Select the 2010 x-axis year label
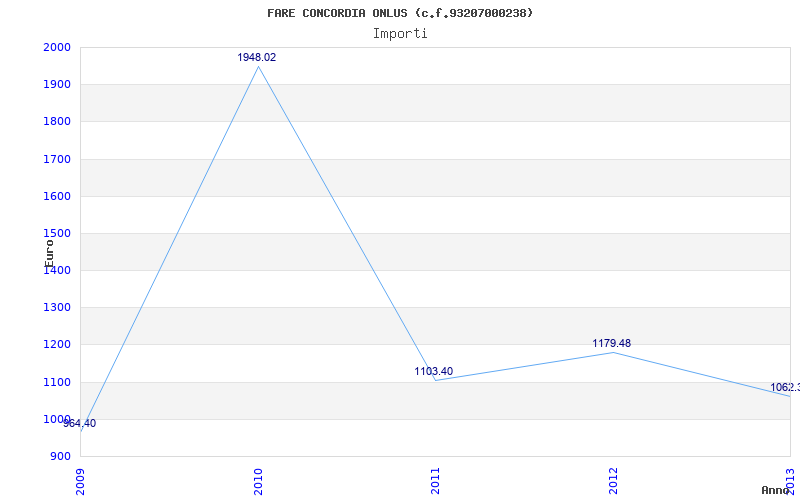Image resolution: width=800 pixels, height=500 pixels. point(258,482)
